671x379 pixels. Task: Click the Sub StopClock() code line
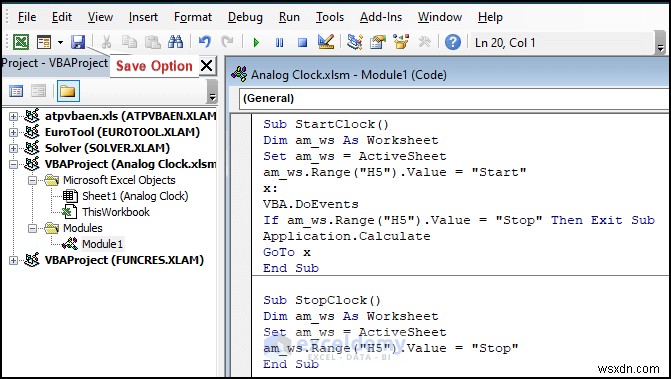322,300
